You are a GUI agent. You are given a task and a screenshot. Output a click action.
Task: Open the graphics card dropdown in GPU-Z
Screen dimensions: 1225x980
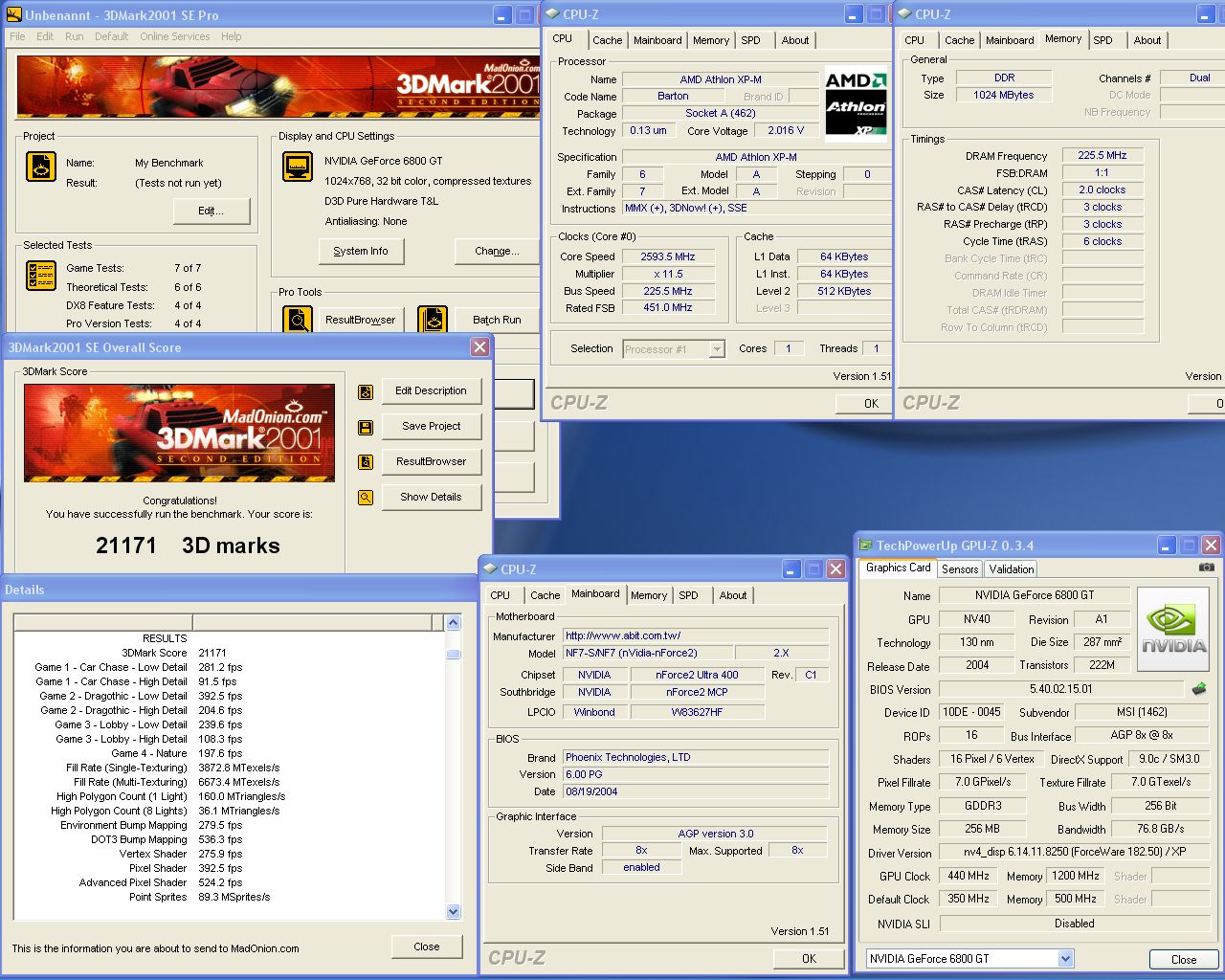pyautogui.click(x=1065, y=959)
